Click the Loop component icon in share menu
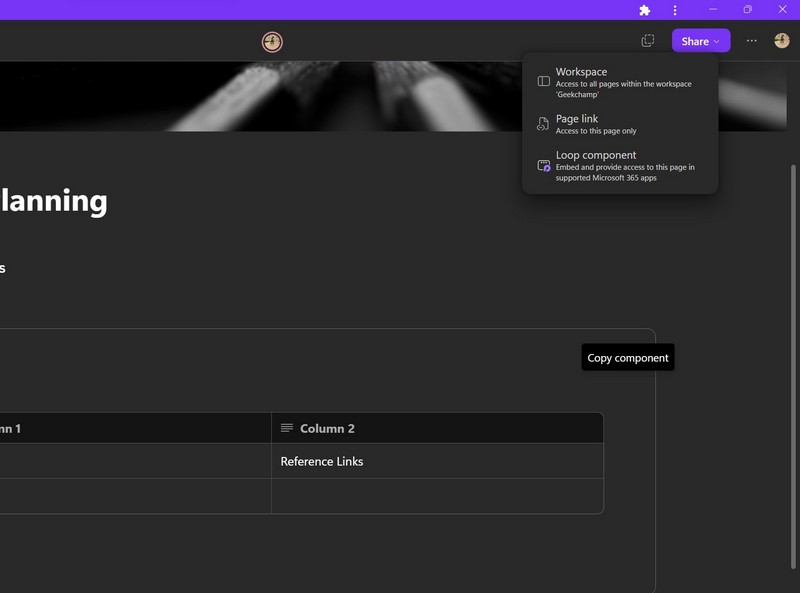Image resolution: width=800 pixels, height=593 pixels. [x=544, y=166]
